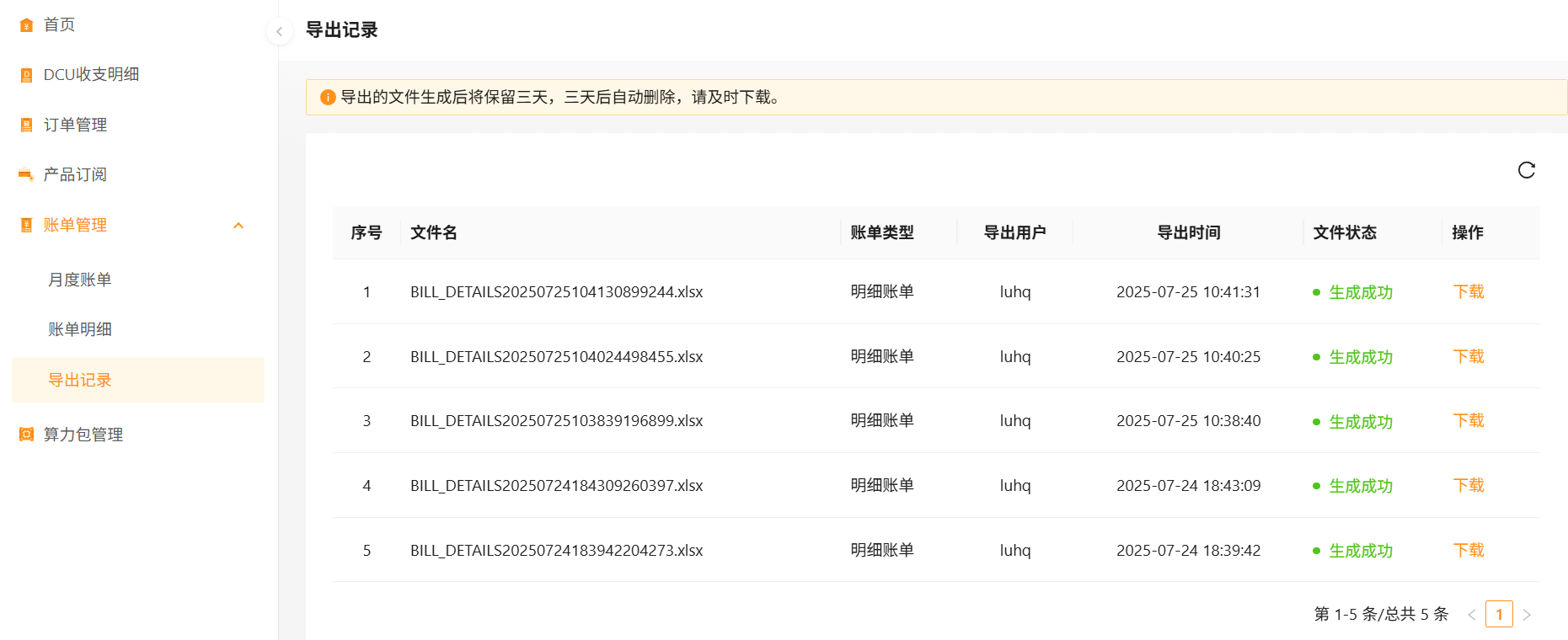
Task: Click the 产品订阅 sidebar icon
Action: pos(26,174)
